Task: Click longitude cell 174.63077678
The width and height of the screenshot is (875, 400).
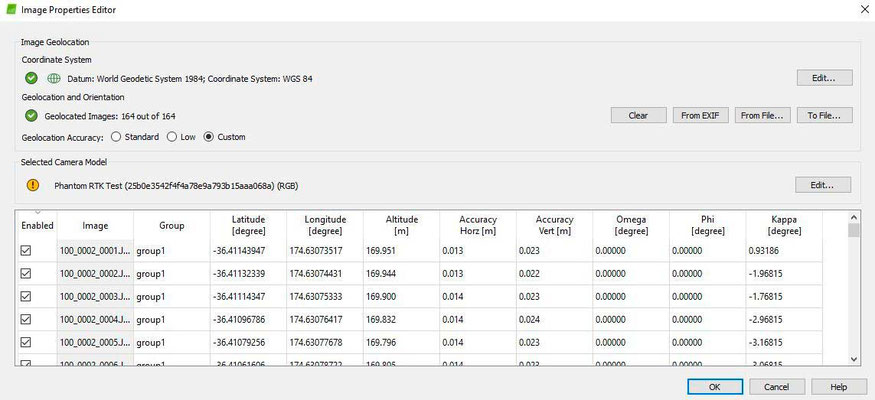Action: click(x=325, y=343)
